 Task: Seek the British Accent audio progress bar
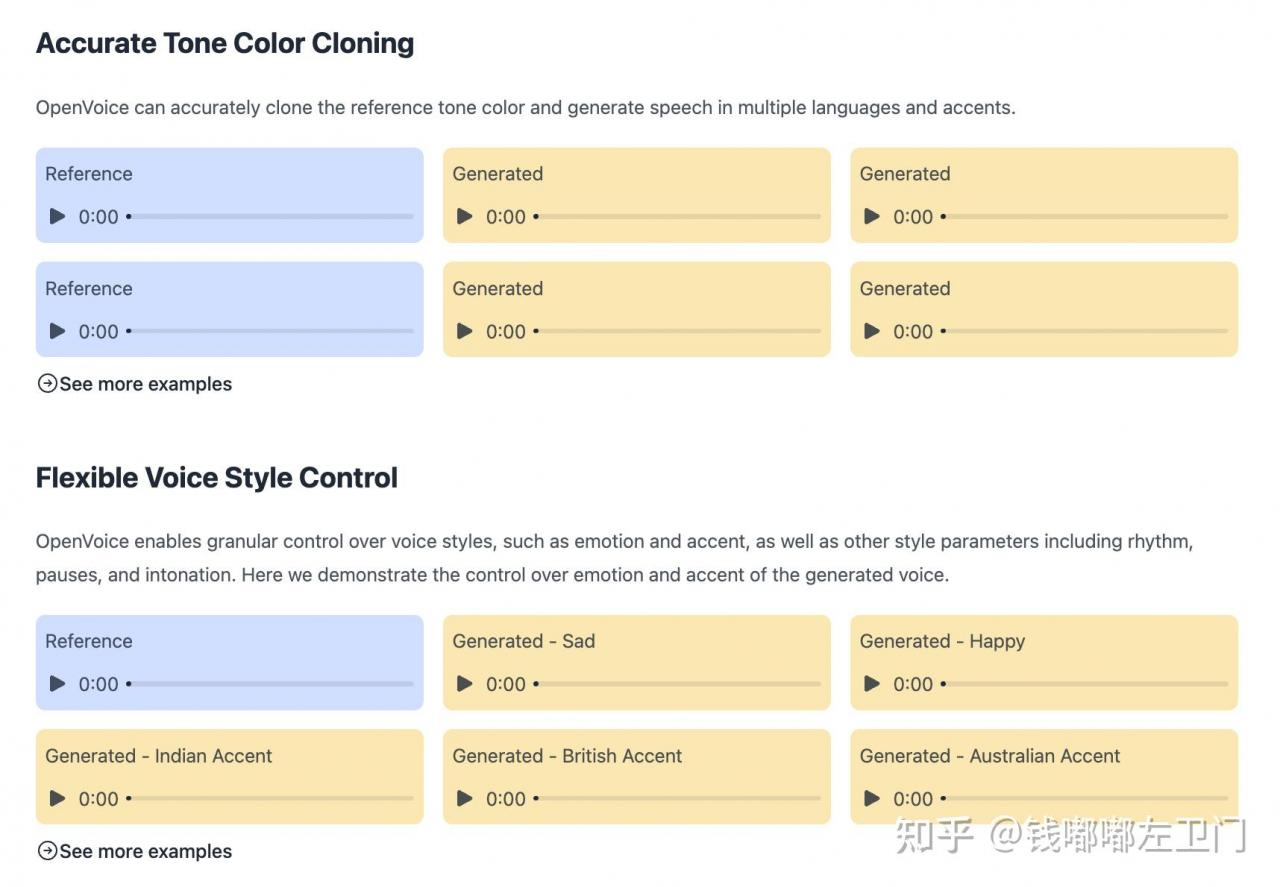(677, 798)
